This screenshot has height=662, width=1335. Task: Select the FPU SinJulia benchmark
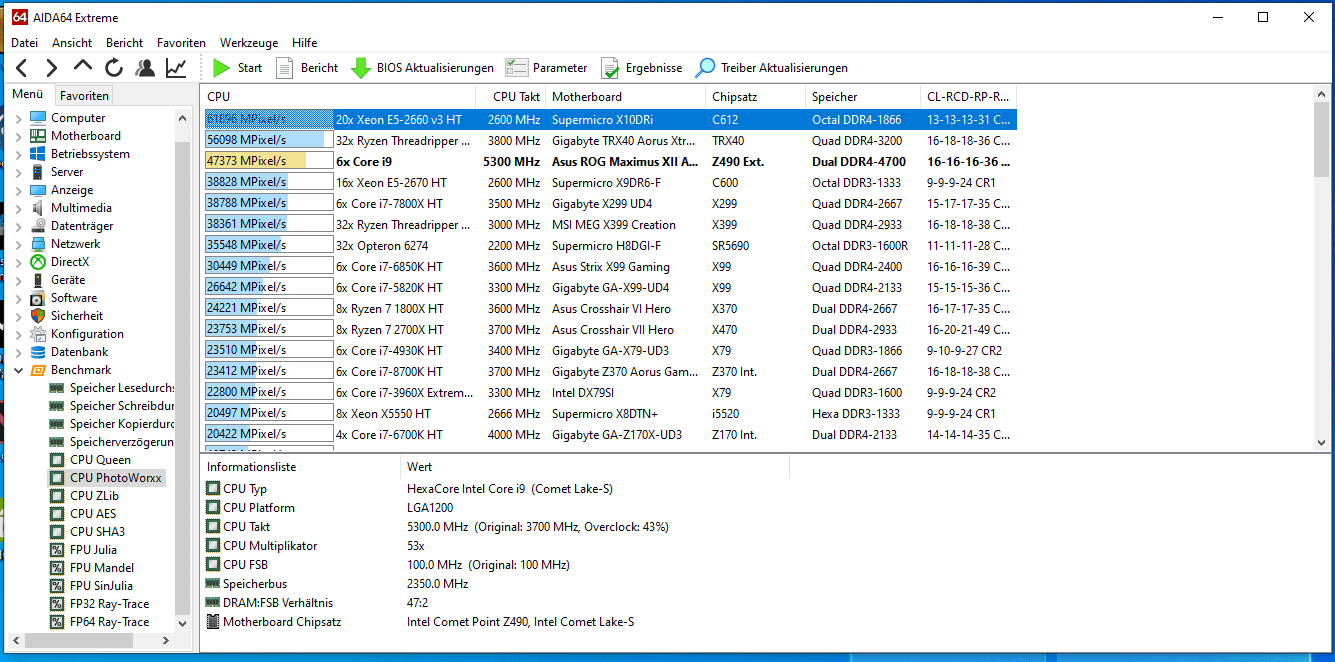tap(101, 586)
